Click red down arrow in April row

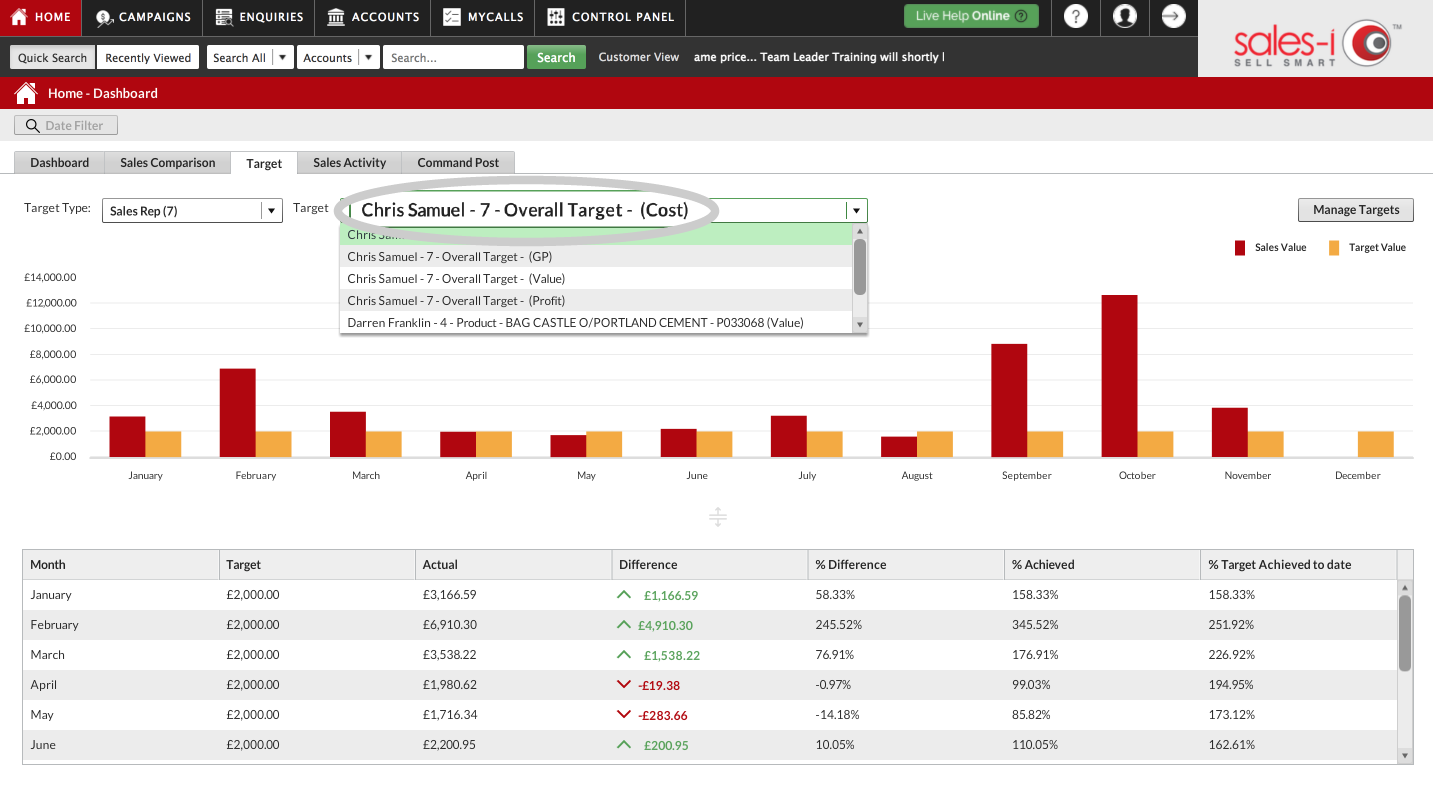(x=624, y=685)
